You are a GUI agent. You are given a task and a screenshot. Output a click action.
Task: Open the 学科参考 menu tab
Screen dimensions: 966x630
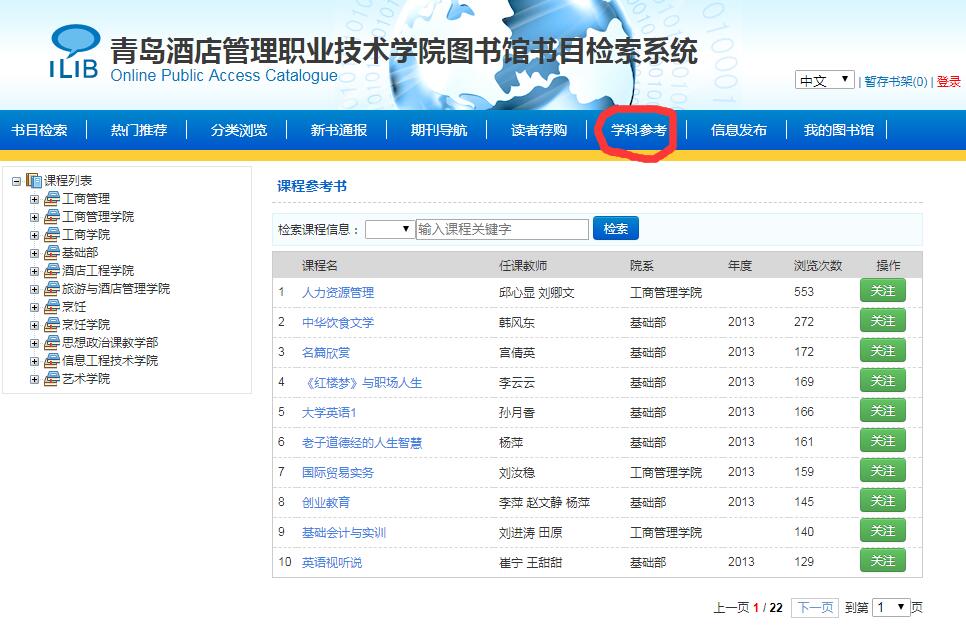point(639,130)
